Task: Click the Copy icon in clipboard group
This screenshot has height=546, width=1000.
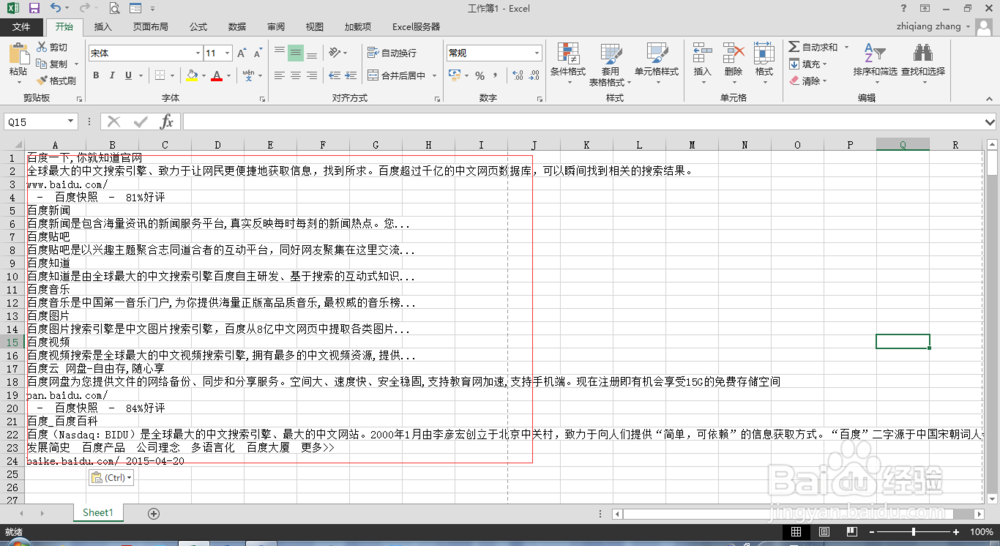Action: (42, 64)
